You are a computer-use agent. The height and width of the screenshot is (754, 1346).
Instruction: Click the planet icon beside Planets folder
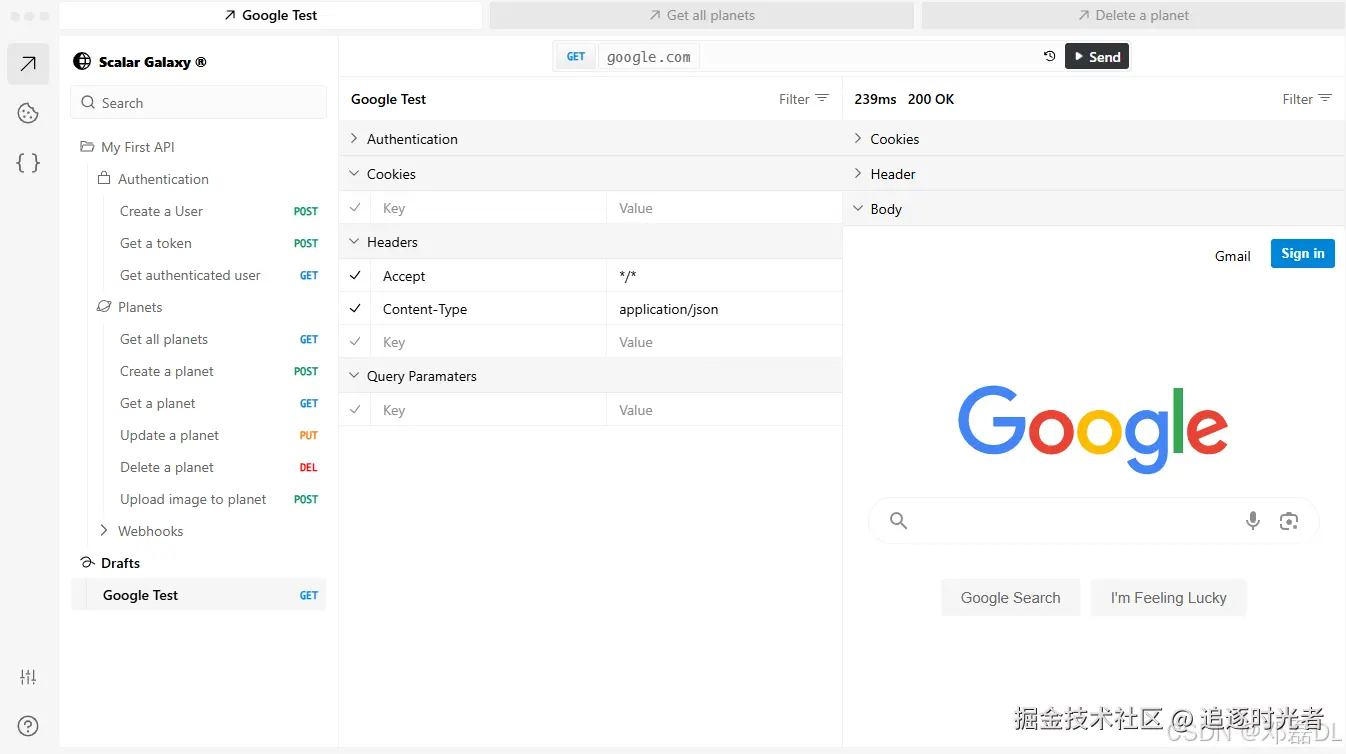click(104, 306)
